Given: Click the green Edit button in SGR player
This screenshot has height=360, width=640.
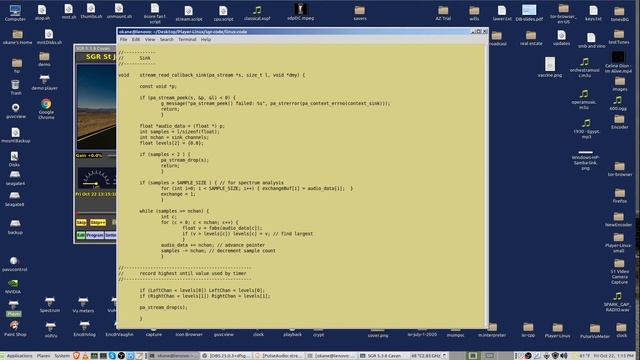Looking at the screenshot, I should 80,236.
